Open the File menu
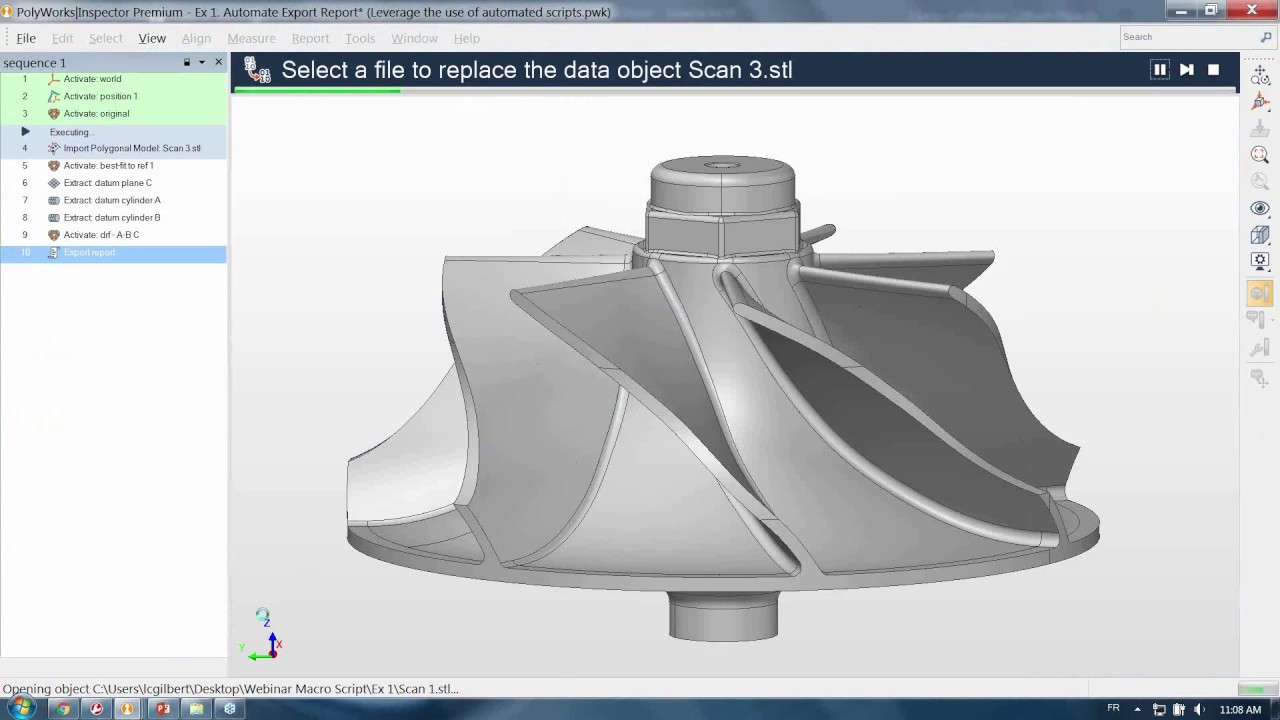 [x=26, y=38]
